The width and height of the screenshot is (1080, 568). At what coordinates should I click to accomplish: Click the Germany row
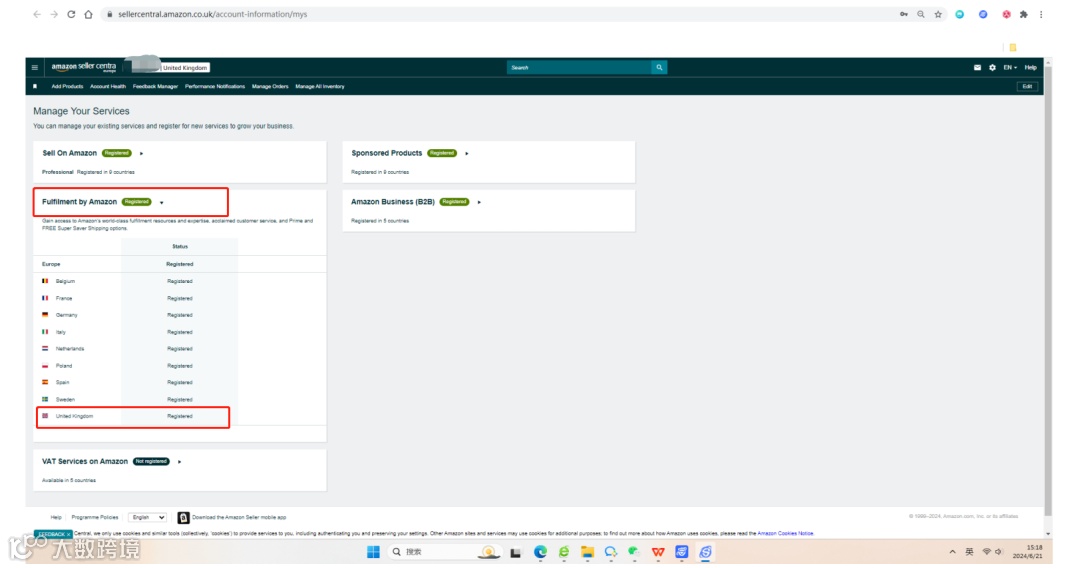tap(180, 315)
